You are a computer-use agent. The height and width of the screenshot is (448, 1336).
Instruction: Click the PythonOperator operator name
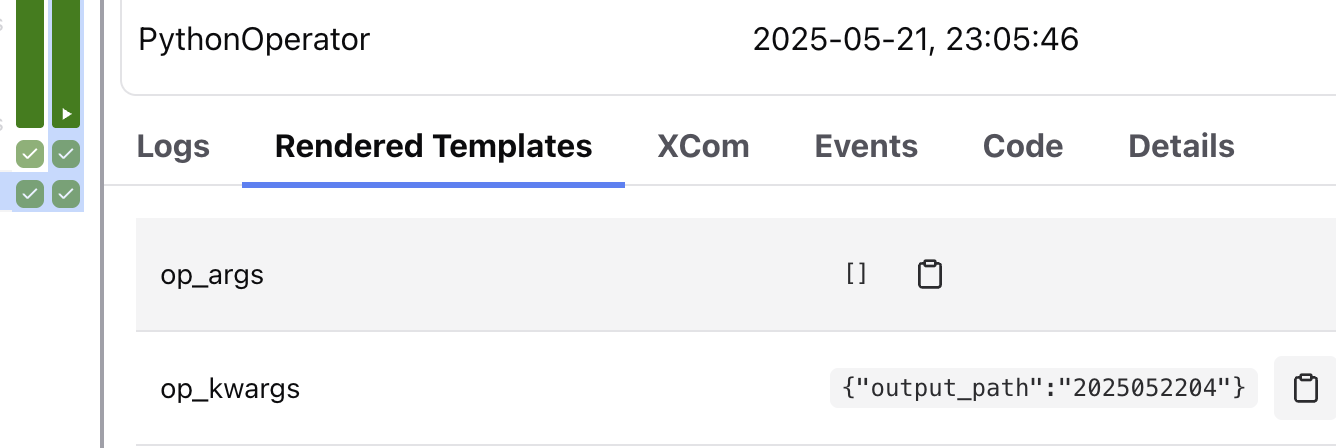click(x=254, y=39)
